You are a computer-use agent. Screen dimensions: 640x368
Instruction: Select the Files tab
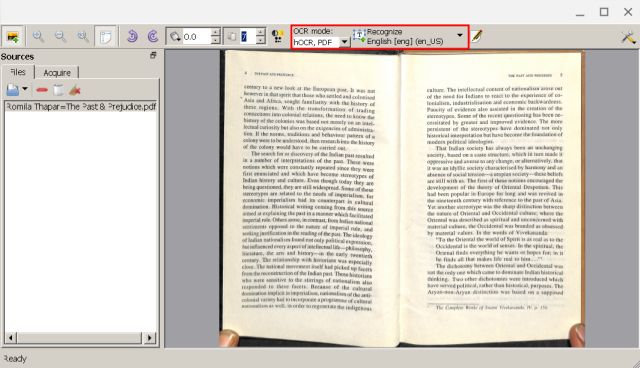tap(18, 72)
